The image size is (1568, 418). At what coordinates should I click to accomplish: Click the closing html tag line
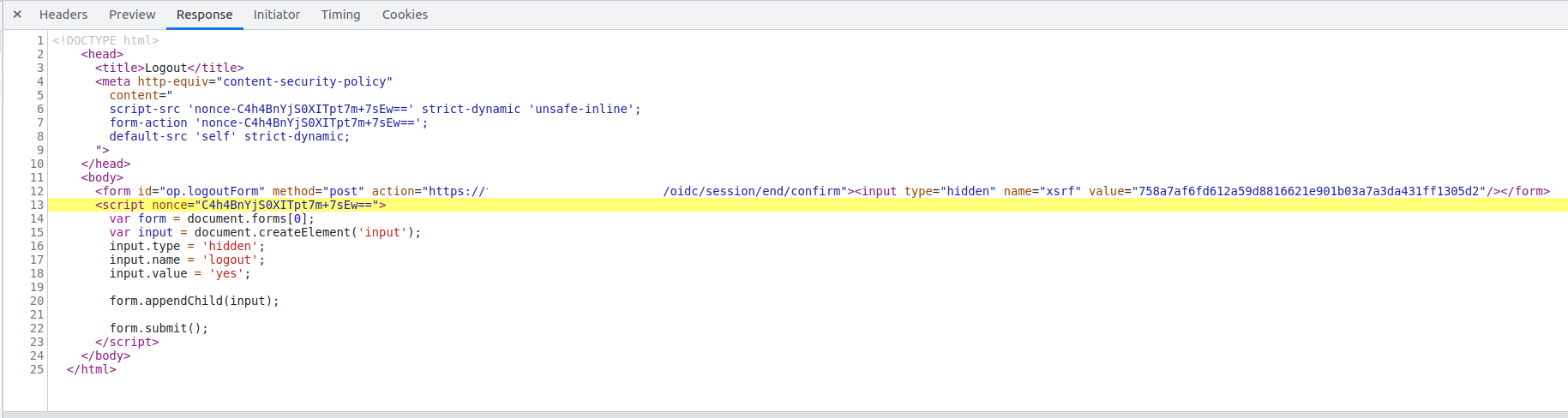pyautogui.click(x=91, y=369)
